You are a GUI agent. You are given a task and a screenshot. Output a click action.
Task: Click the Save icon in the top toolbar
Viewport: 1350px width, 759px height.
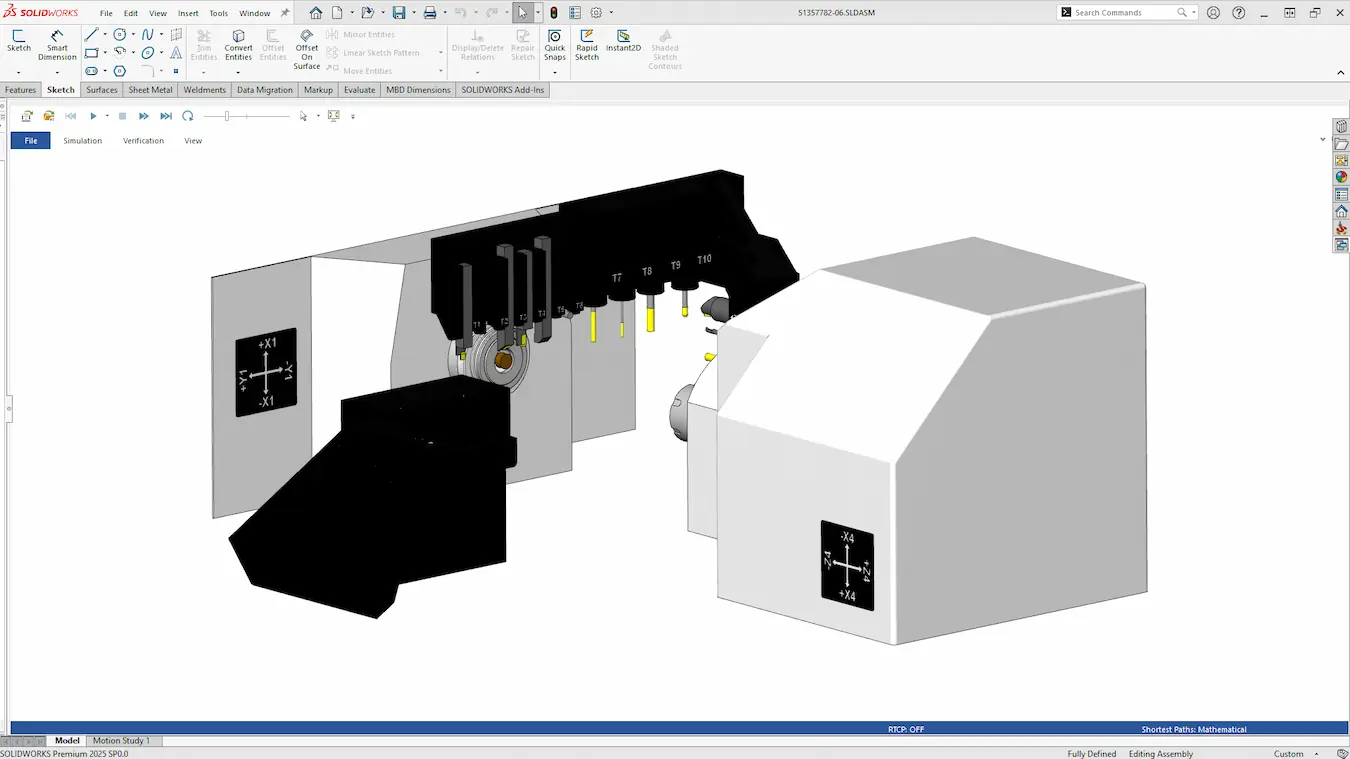(x=399, y=13)
